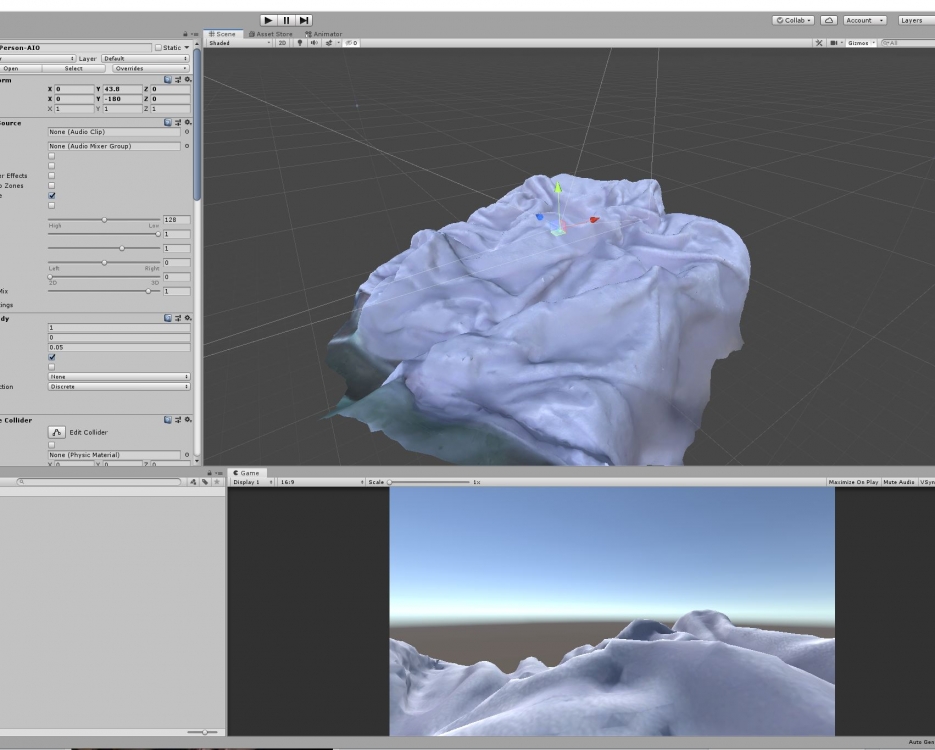Switch to the Animator tab

point(322,34)
